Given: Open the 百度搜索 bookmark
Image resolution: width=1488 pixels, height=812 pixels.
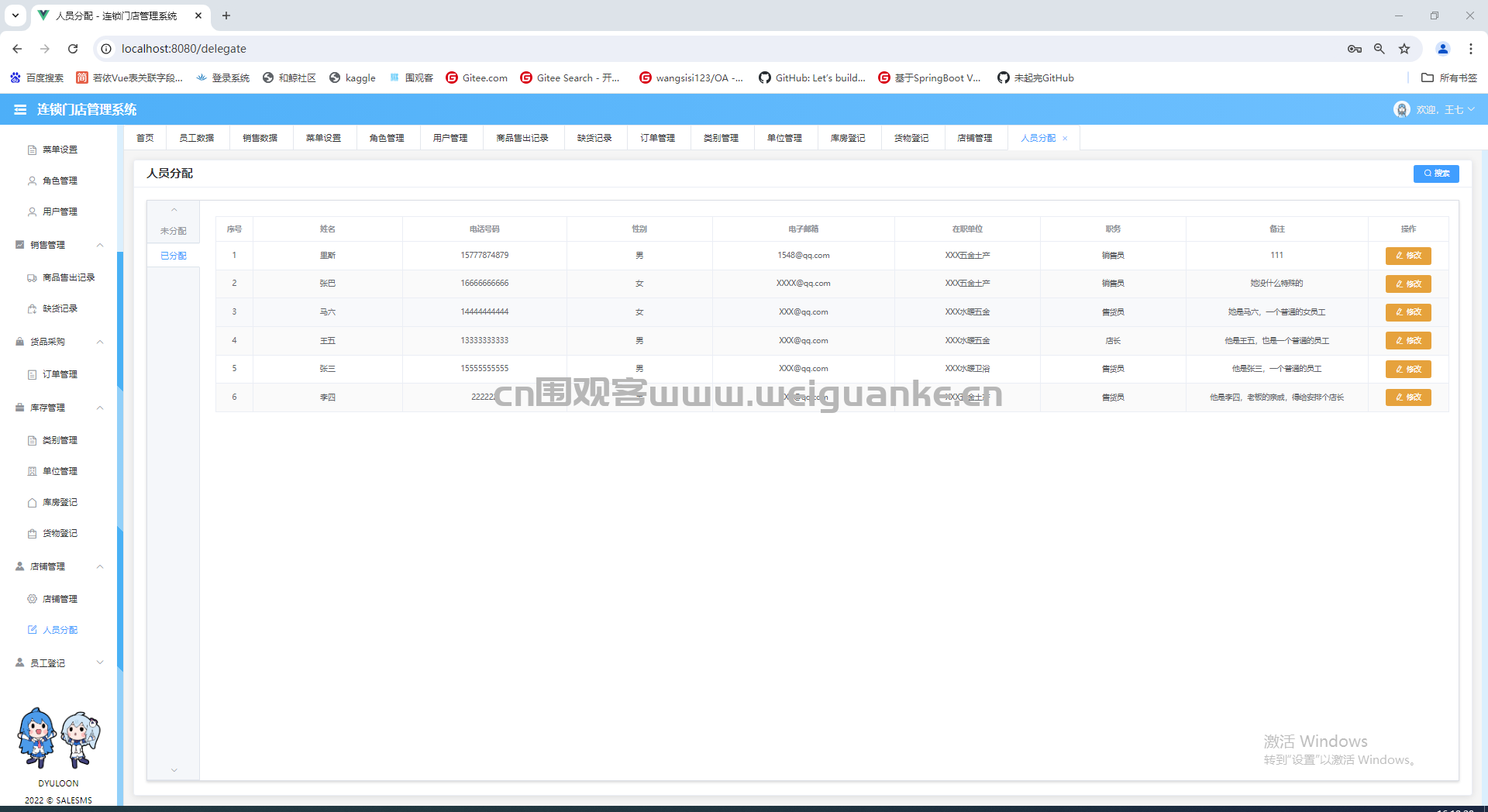Looking at the screenshot, I should point(37,78).
